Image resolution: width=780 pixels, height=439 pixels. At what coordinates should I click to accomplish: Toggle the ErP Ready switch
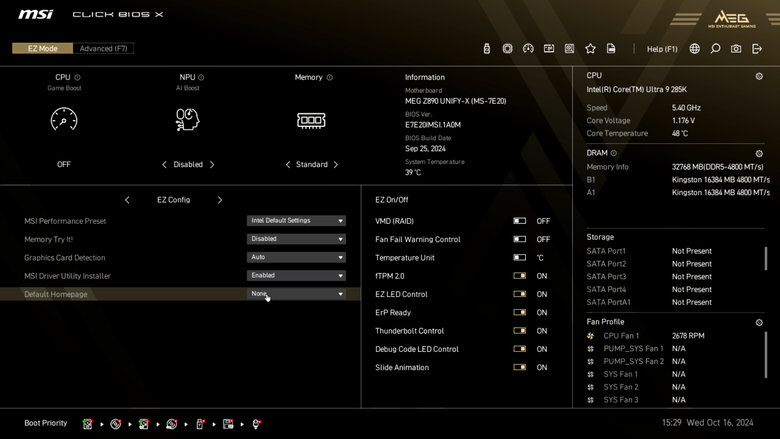519,312
